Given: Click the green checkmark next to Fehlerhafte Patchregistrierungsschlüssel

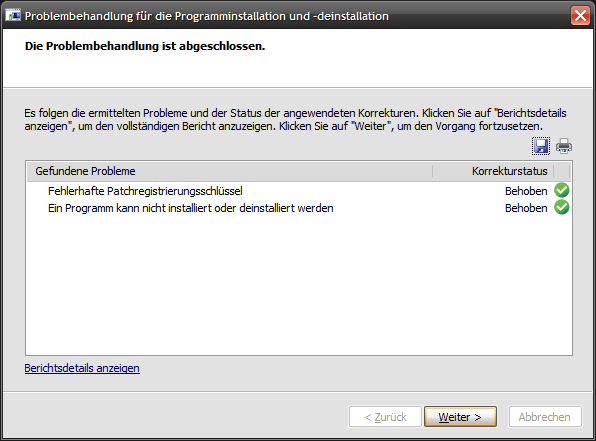Looking at the screenshot, I should tap(561, 190).
